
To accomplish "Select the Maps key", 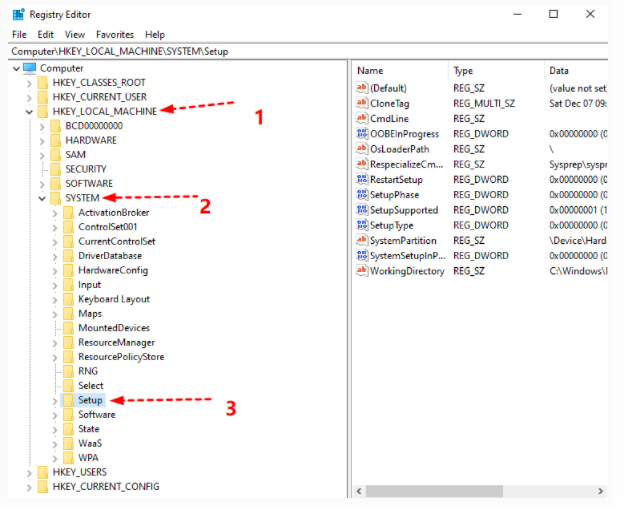I will [90, 314].
